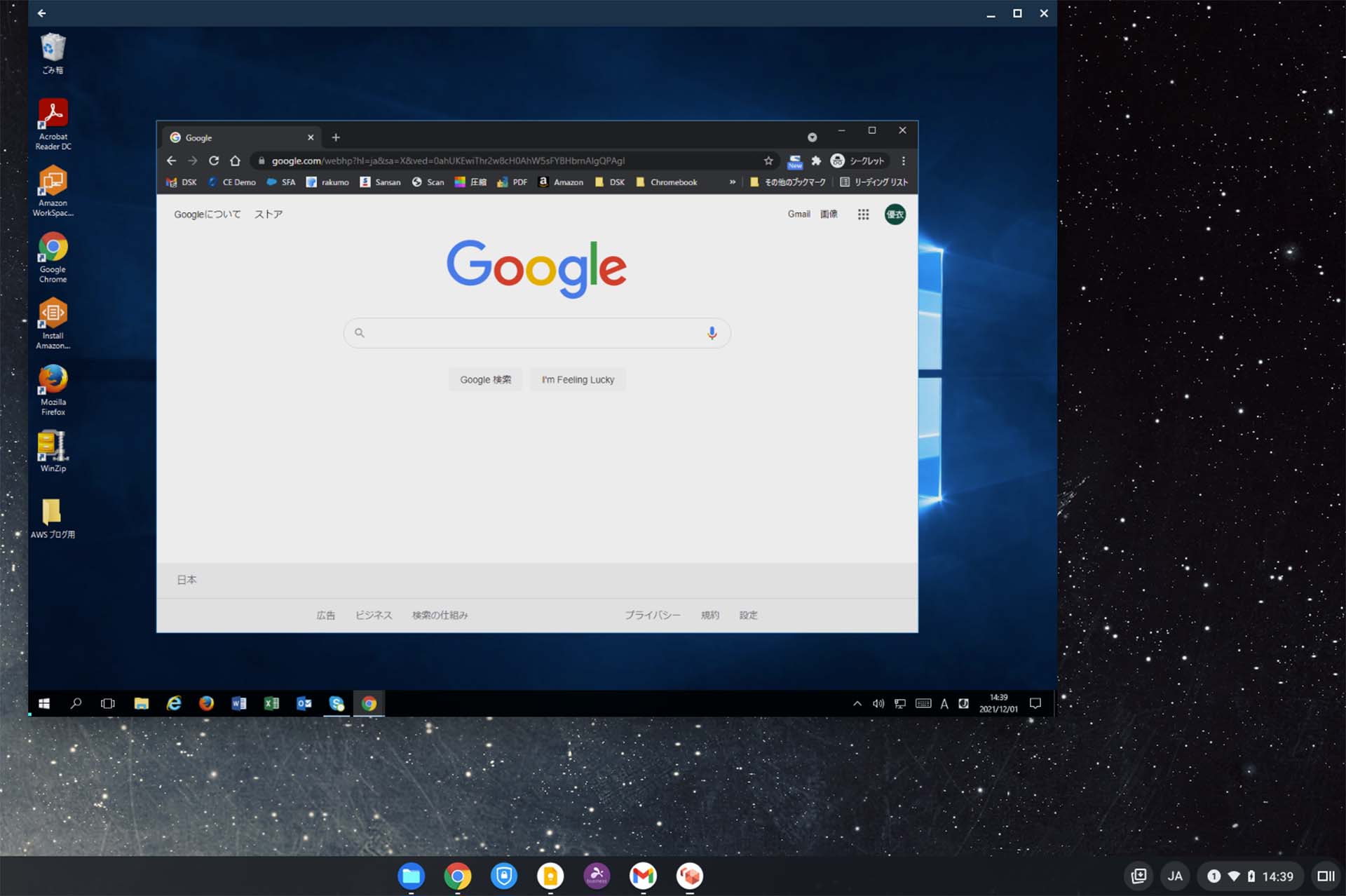Open the シークレット profile button

pos(858,161)
